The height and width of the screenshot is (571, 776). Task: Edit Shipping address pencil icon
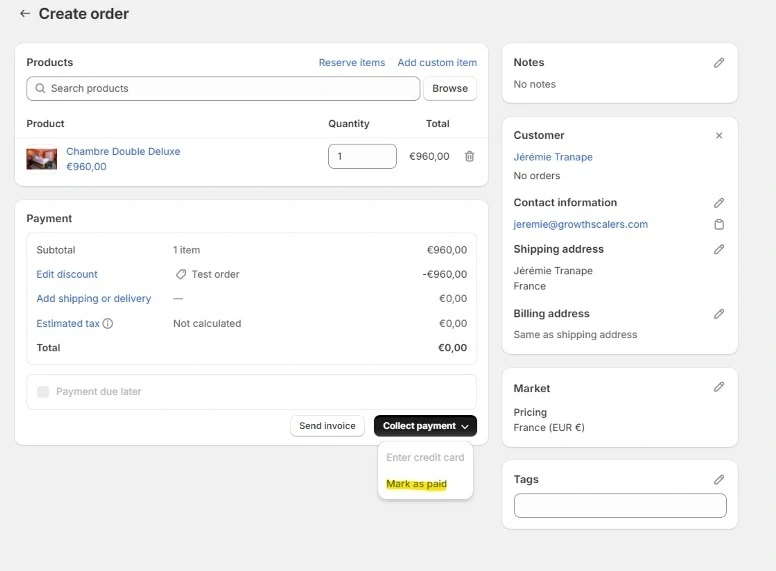tap(718, 249)
